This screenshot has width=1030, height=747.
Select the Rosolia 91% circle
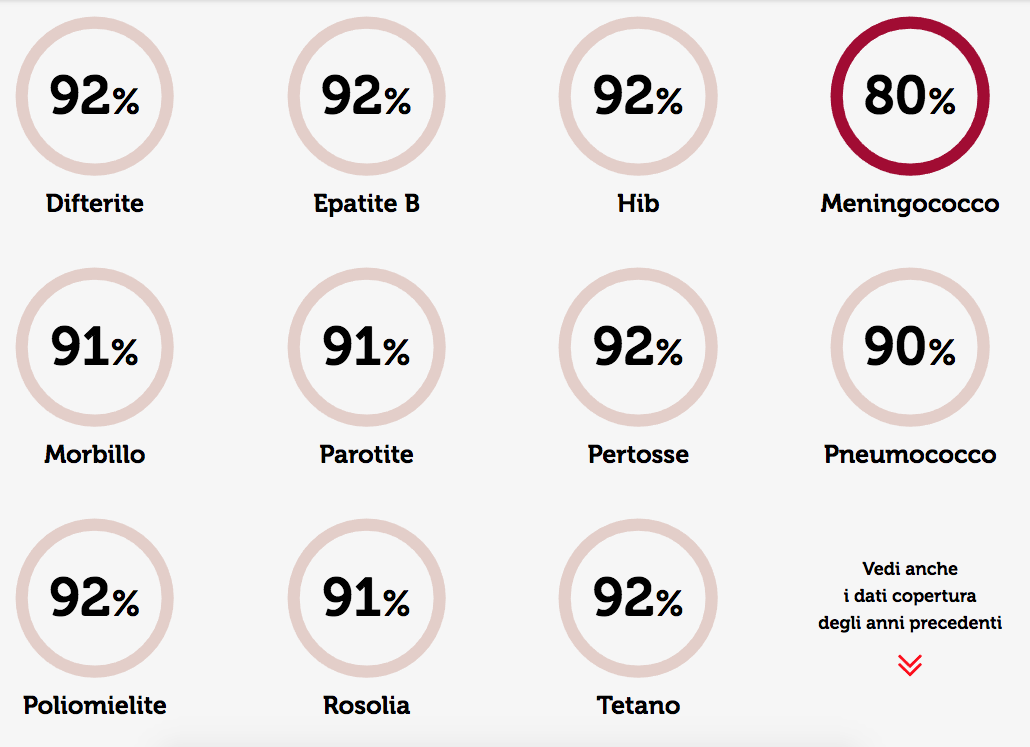click(x=367, y=598)
